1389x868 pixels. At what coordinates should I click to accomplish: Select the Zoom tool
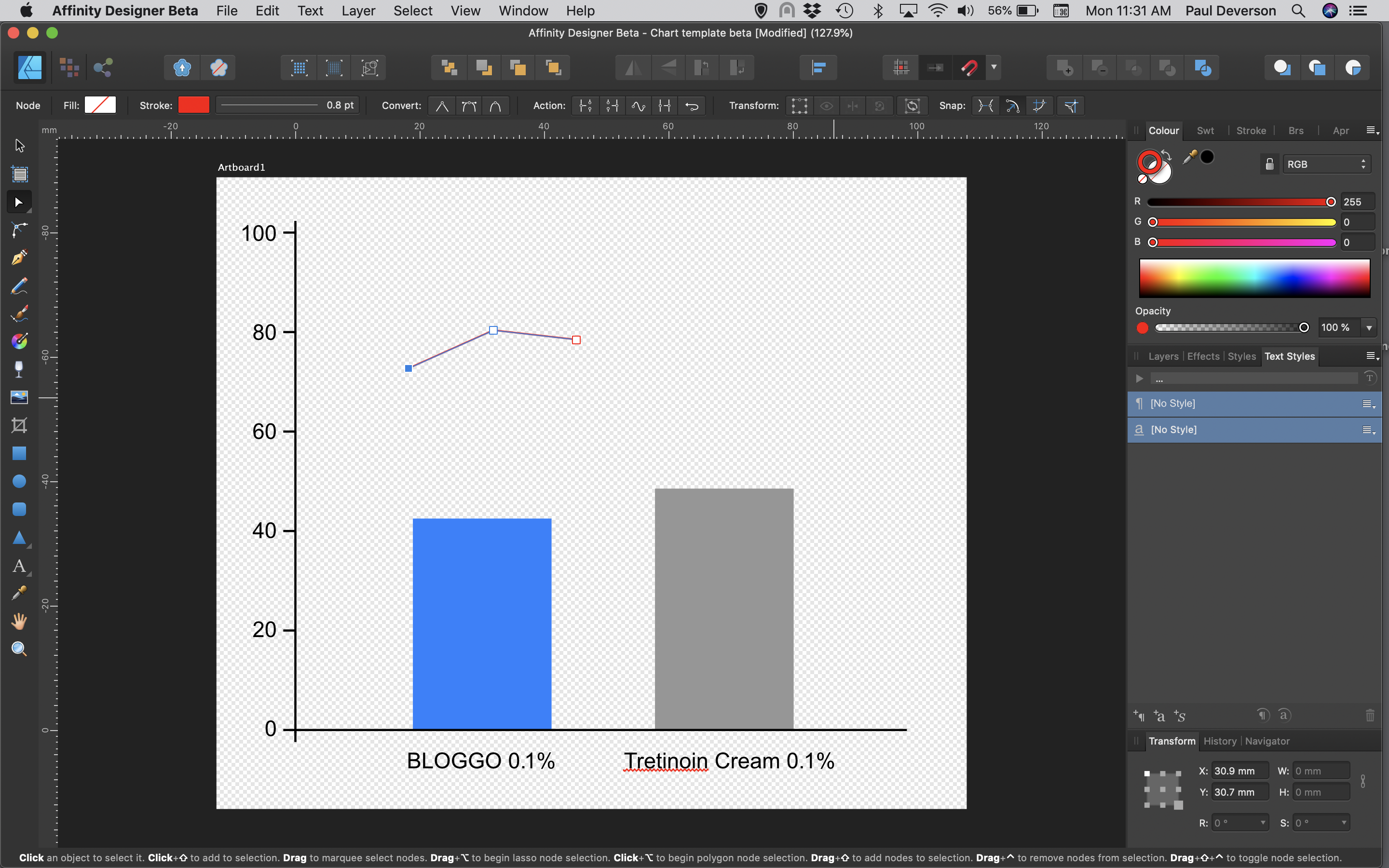(19, 649)
